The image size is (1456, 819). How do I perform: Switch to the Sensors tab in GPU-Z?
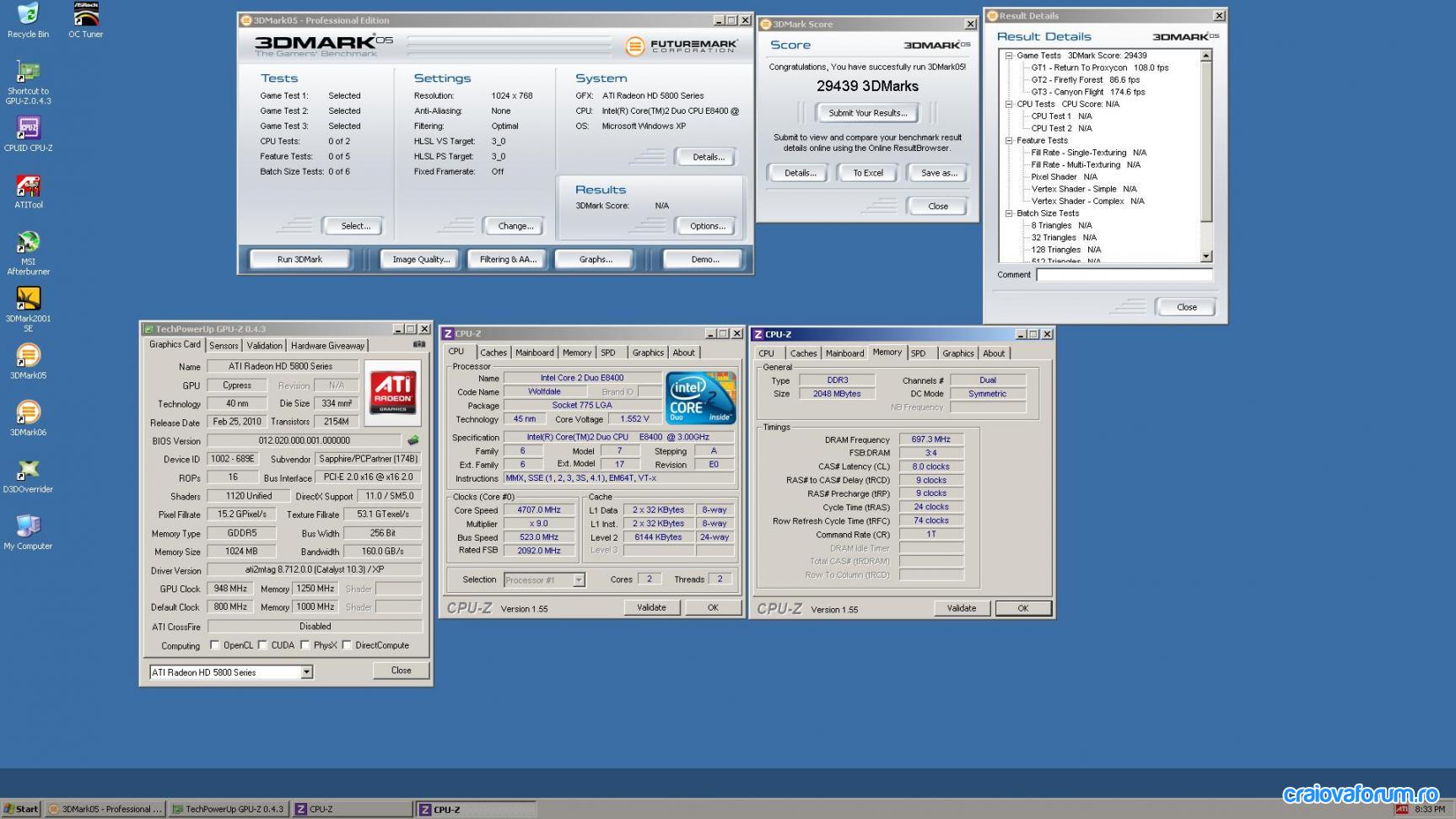pos(224,346)
